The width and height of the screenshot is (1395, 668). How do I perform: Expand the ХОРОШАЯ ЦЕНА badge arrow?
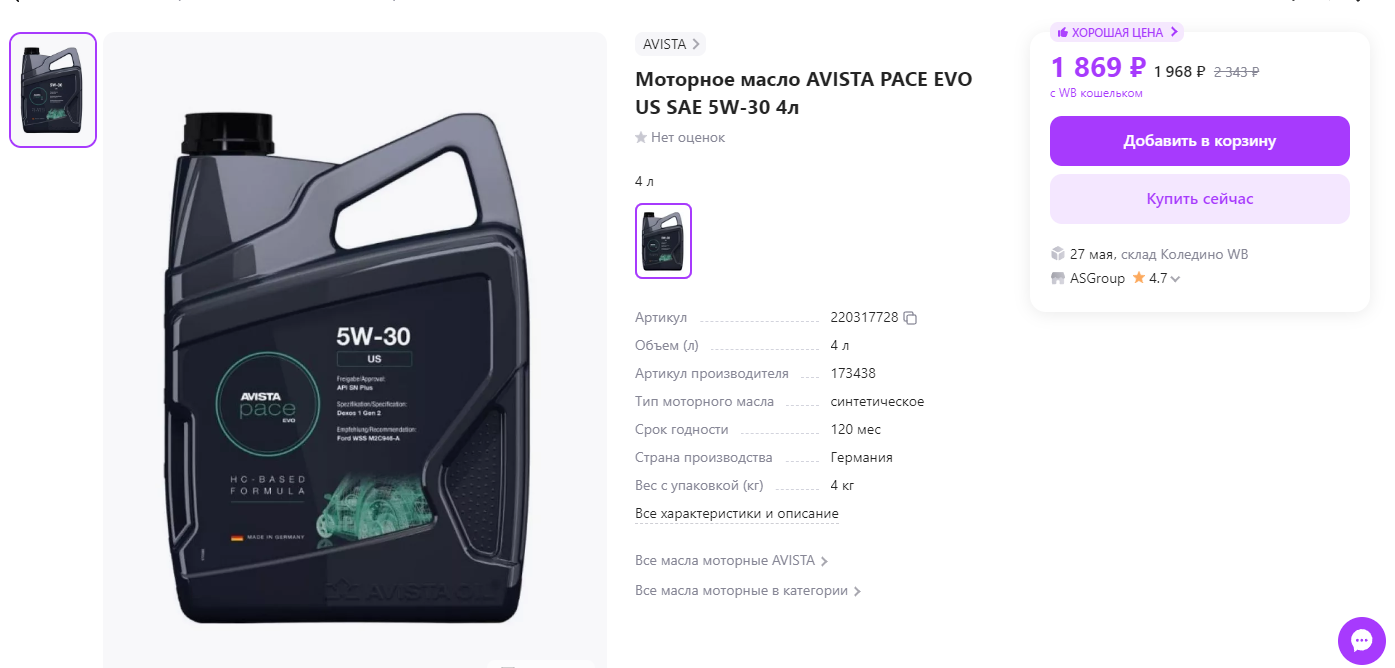(x=1174, y=32)
